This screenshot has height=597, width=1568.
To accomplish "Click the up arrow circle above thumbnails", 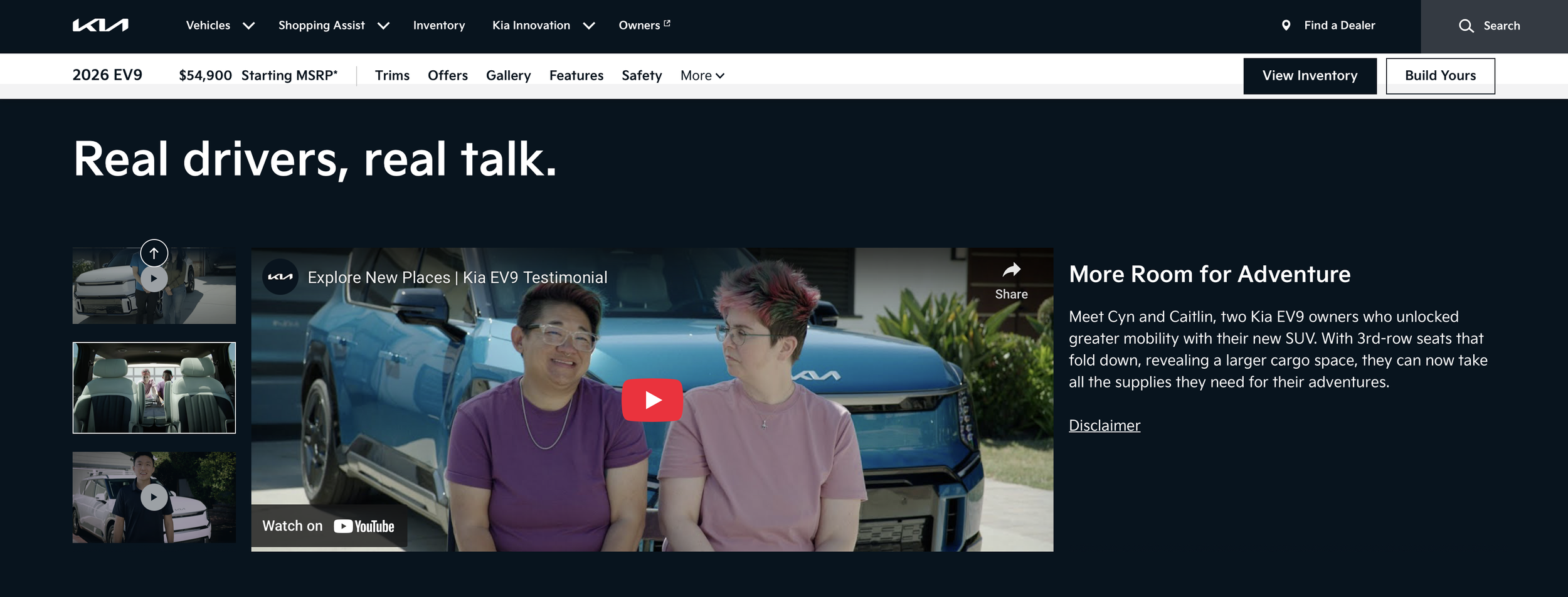I will tap(154, 253).
